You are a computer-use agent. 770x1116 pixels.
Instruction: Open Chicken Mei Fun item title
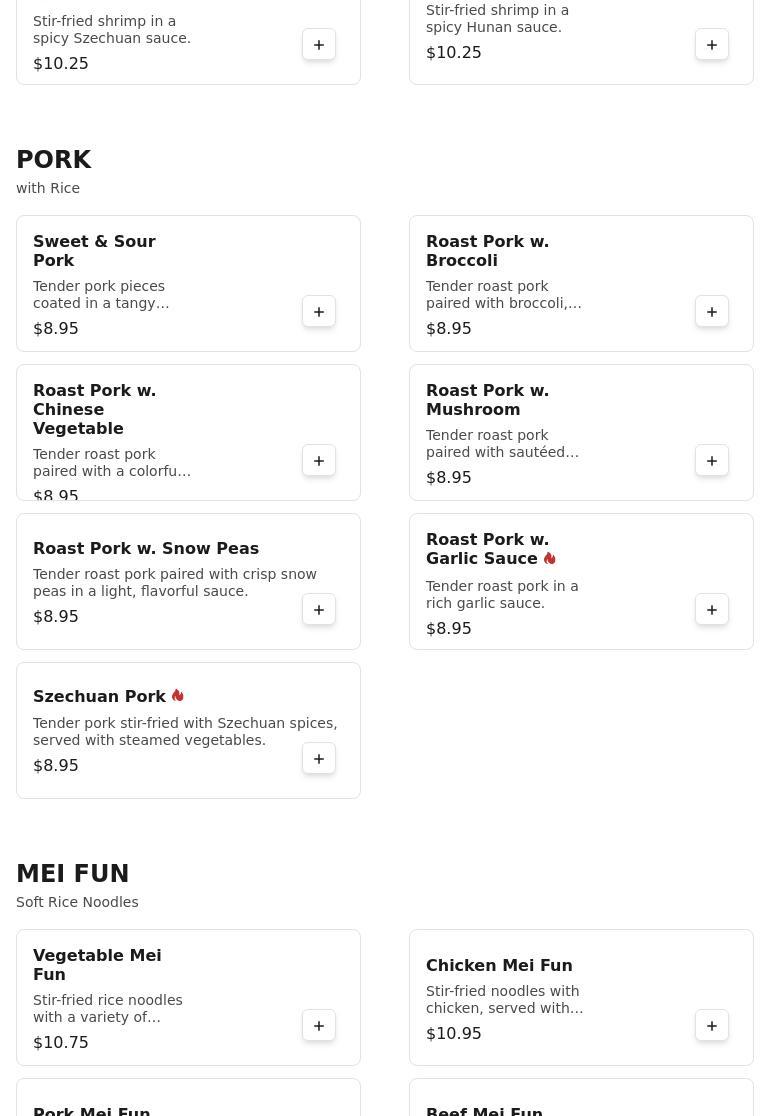click(499, 965)
